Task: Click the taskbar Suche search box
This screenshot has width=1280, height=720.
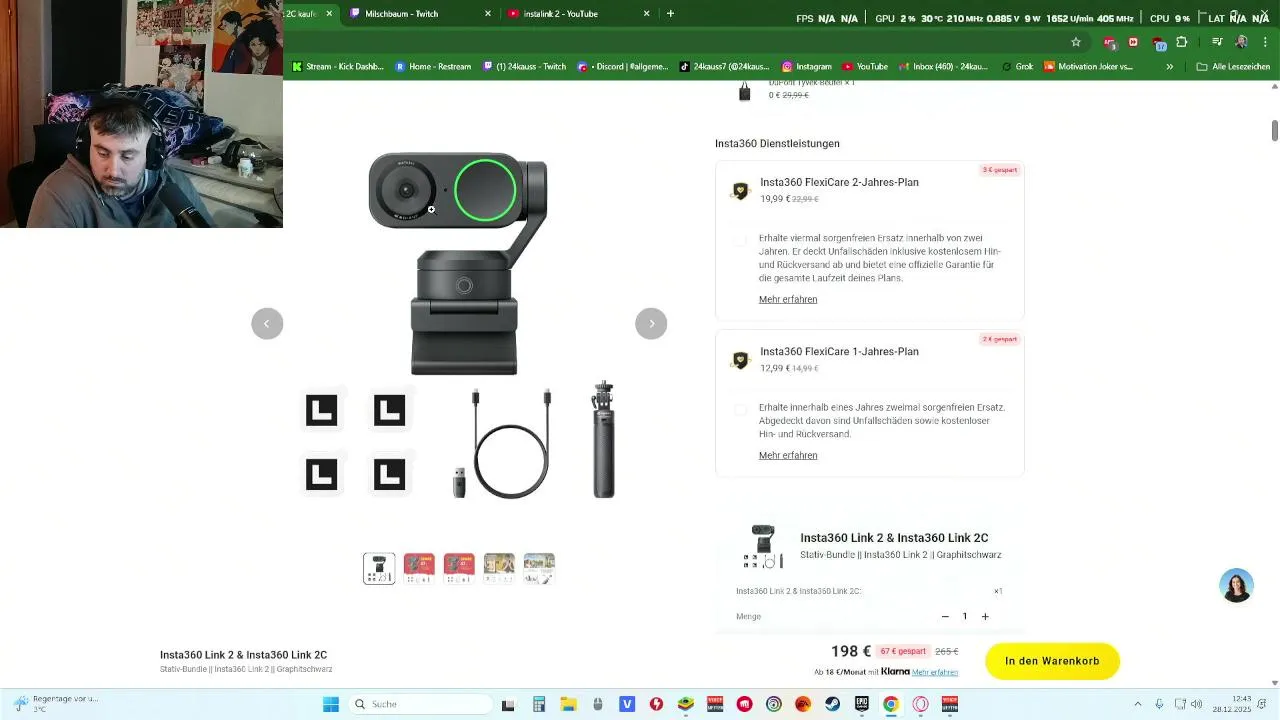Action: point(420,704)
